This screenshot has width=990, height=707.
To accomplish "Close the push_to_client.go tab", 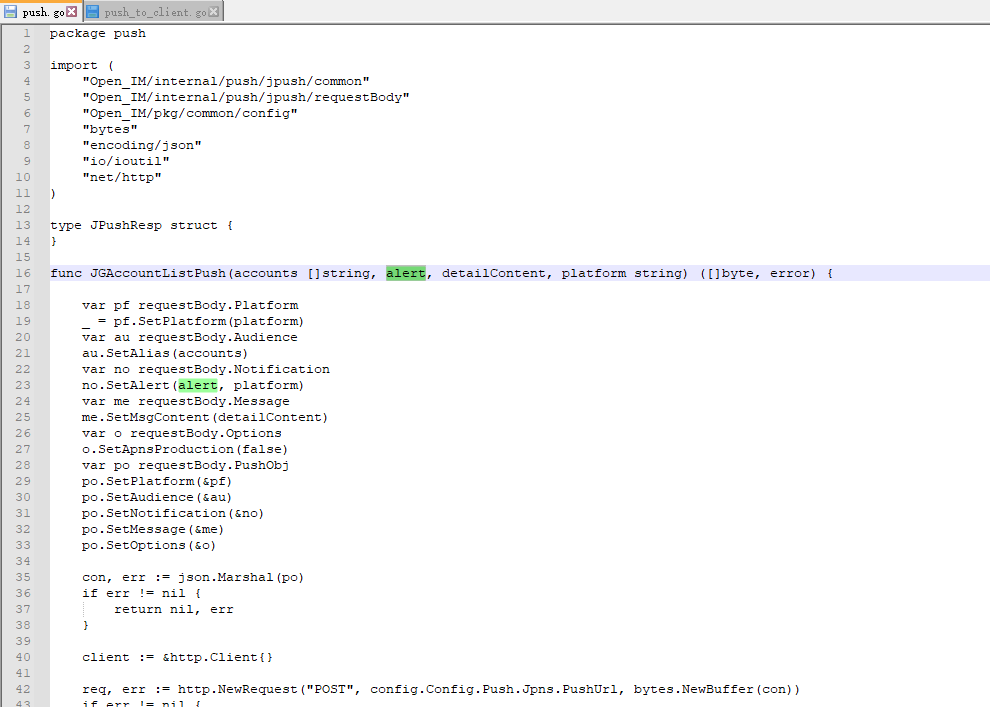I will pyautogui.click(x=211, y=12).
